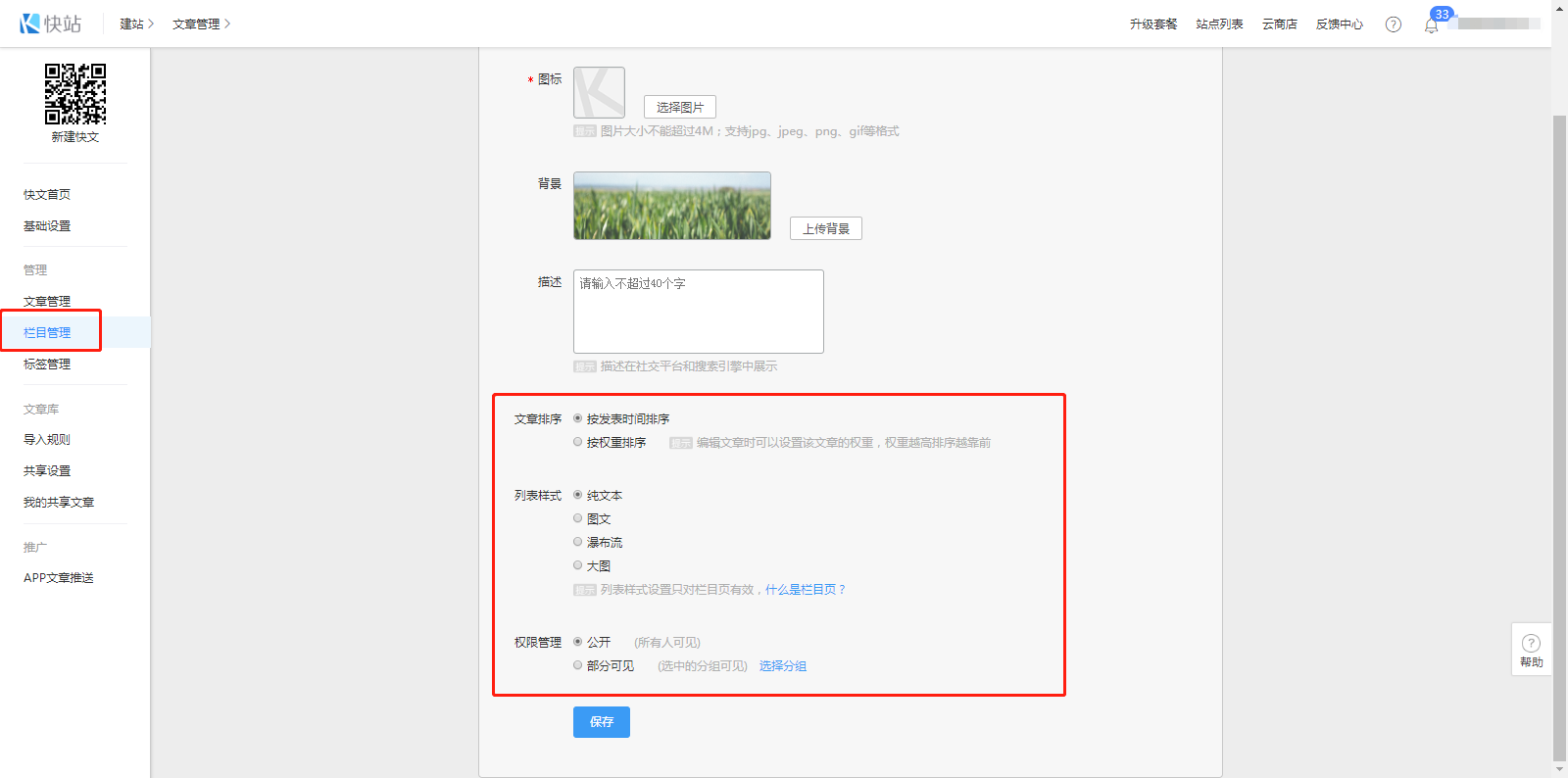Click the wheat field background thumbnail
Screen dimensions: 1568x778
pos(671,206)
